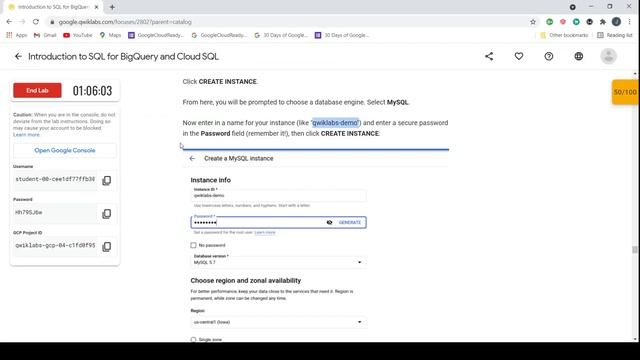Open Reading list
Screen dimensions: 640x360
(615, 35)
